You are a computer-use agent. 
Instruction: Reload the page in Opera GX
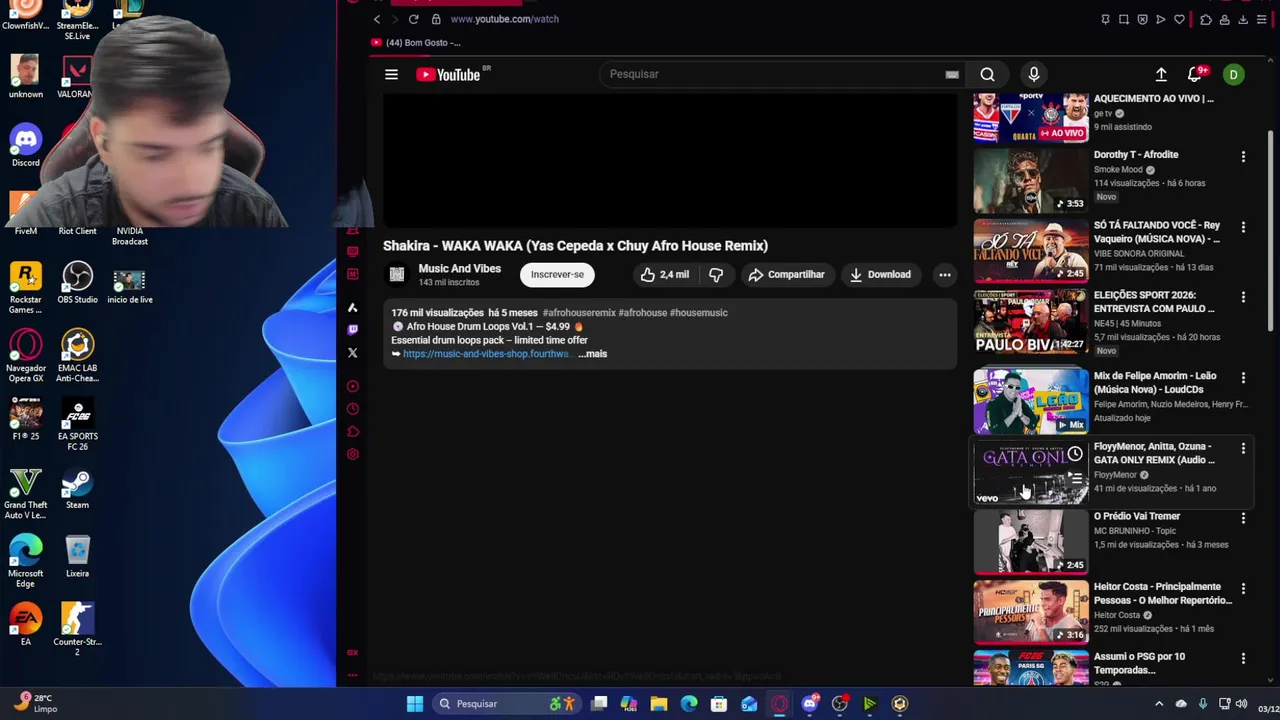click(x=413, y=19)
